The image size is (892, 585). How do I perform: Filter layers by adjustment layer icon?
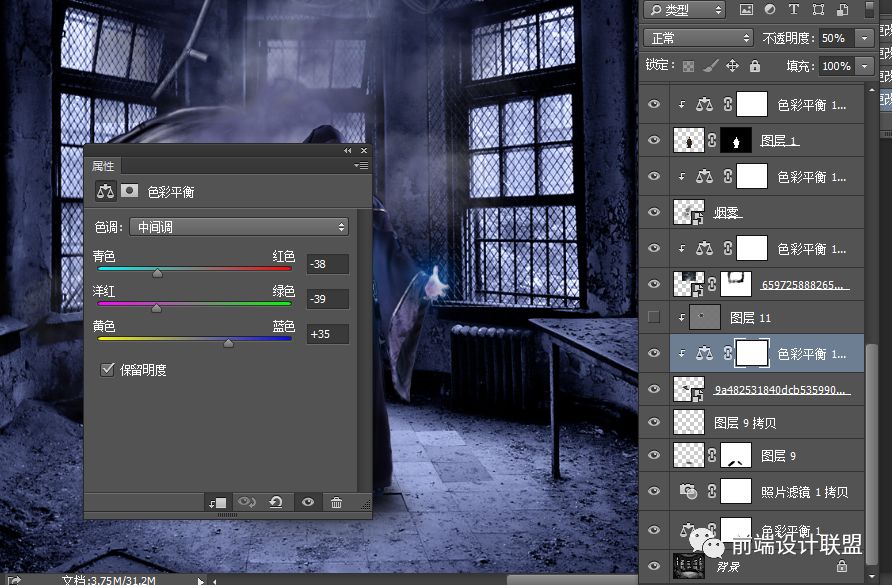click(770, 9)
